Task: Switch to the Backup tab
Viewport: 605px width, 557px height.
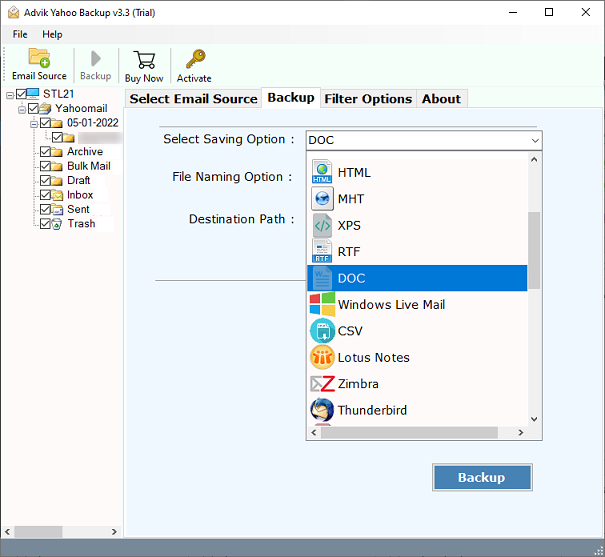Action: (x=291, y=98)
